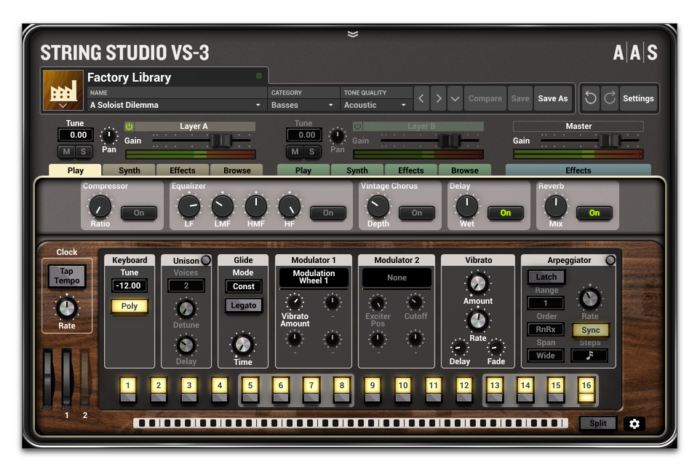Click the redo arrow icon
The width and height of the screenshot is (700, 472).
pos(609,98)
